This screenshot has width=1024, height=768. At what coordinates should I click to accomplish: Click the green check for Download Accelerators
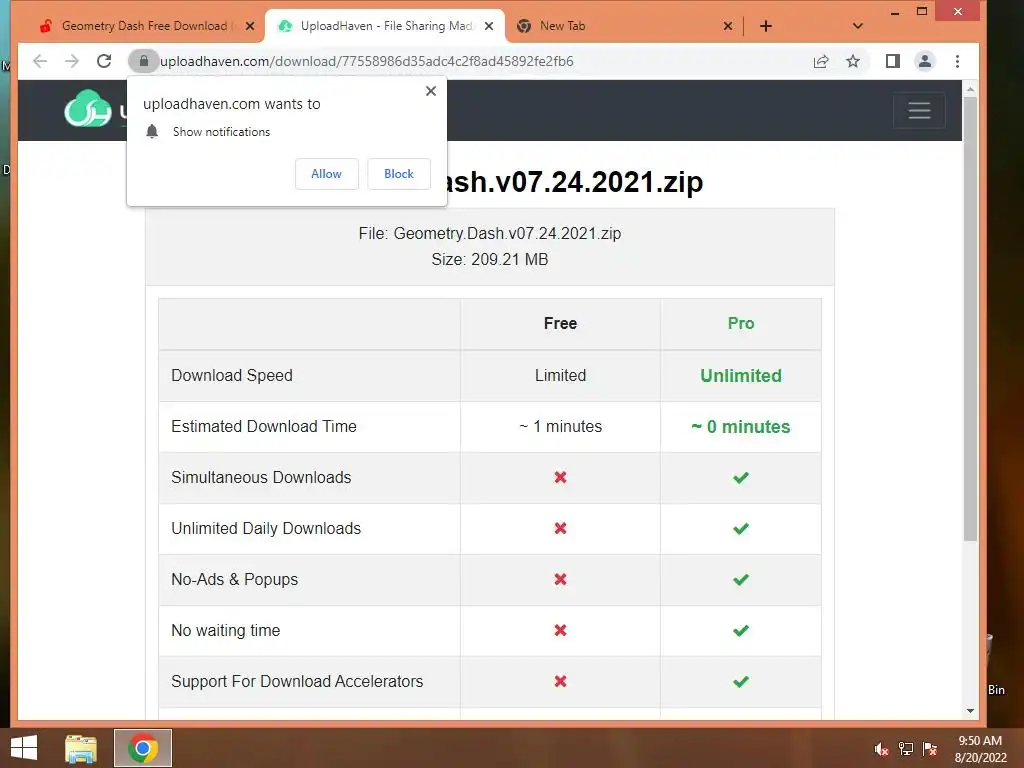point(741,681)
